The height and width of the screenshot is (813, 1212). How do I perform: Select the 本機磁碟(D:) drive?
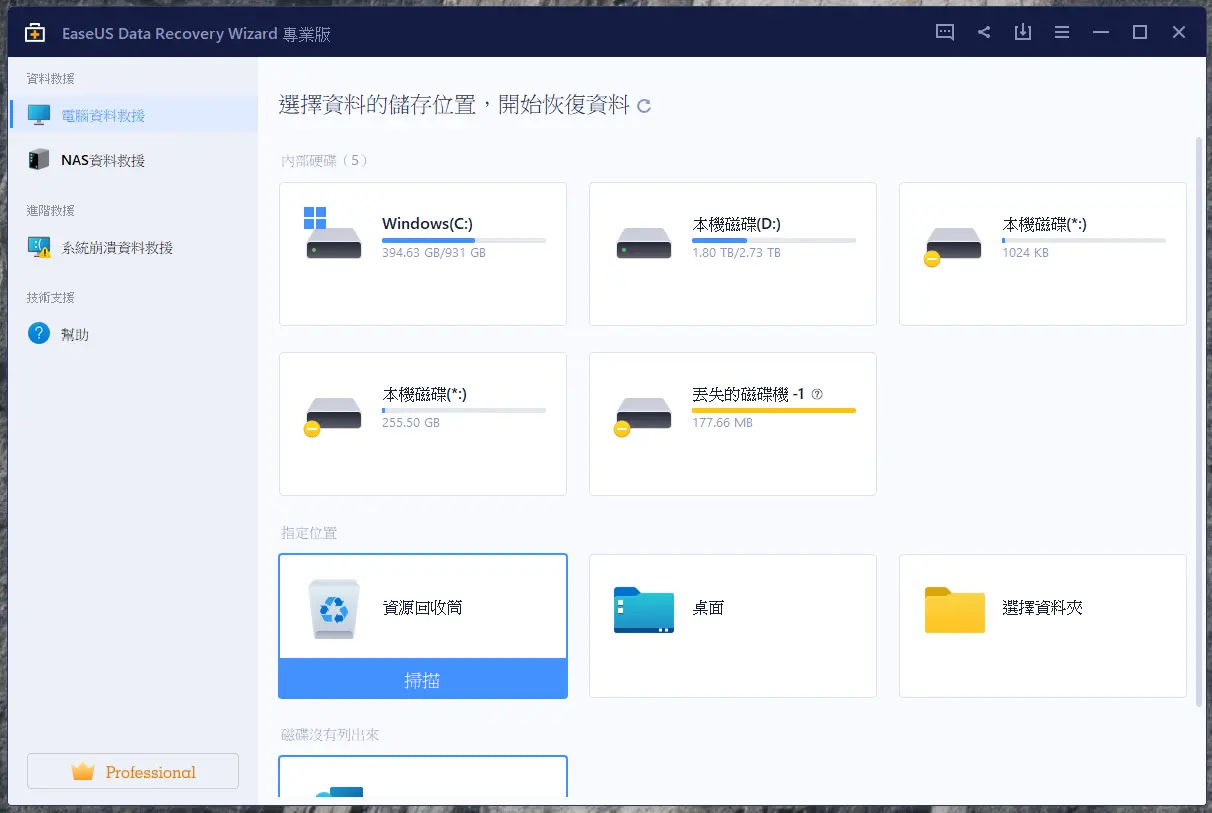click(x=733, y=254)
